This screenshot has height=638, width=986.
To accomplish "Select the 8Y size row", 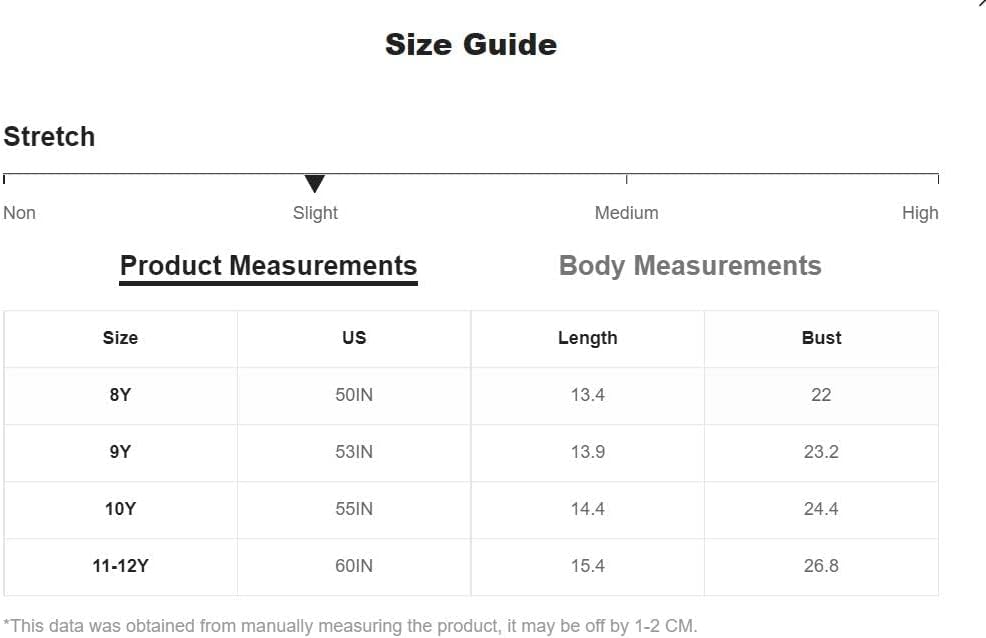I will tap(471, 395).
